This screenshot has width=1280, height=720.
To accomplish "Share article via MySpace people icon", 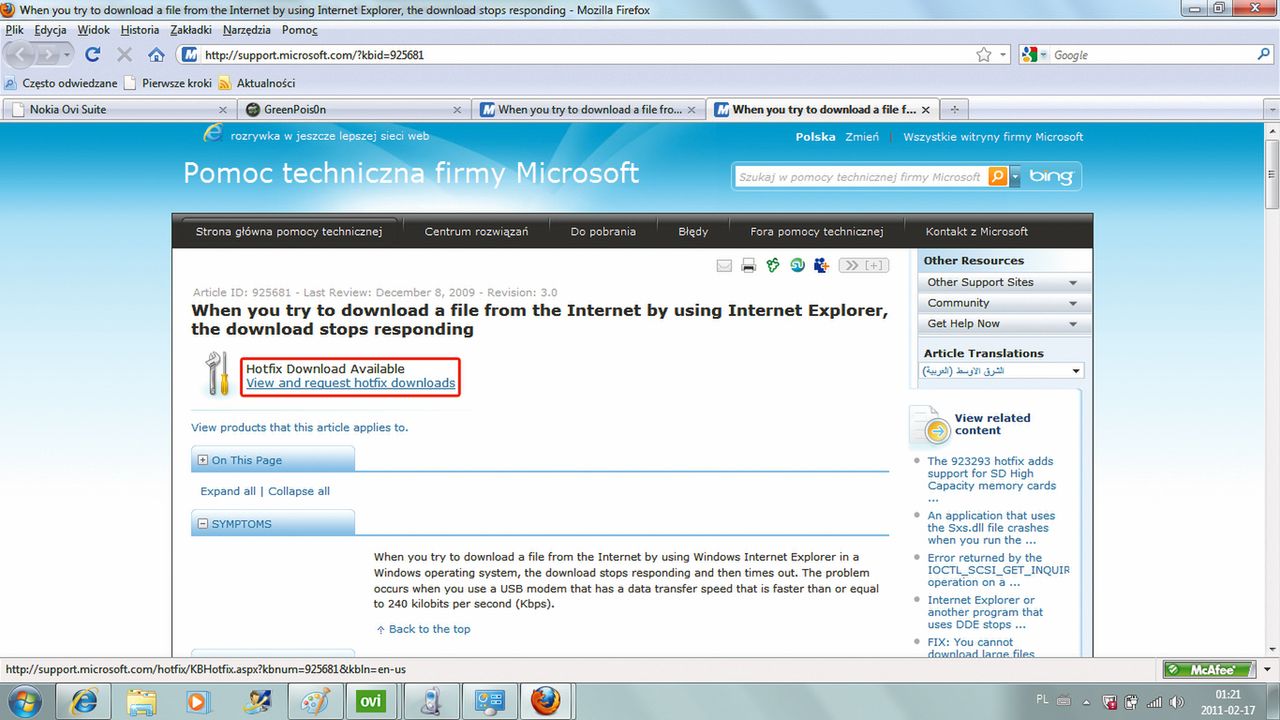I will pos(821,265).
